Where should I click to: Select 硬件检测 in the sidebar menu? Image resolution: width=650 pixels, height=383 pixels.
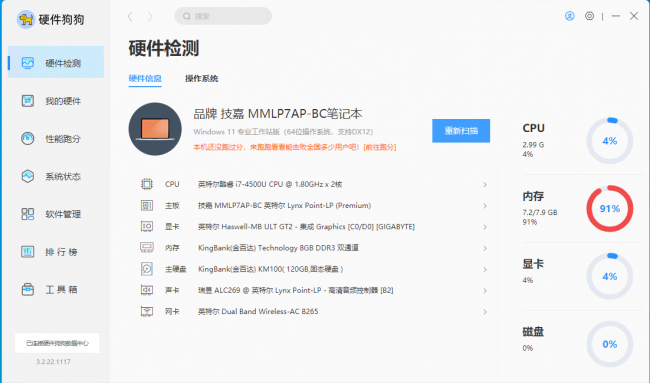coord(56,62)
